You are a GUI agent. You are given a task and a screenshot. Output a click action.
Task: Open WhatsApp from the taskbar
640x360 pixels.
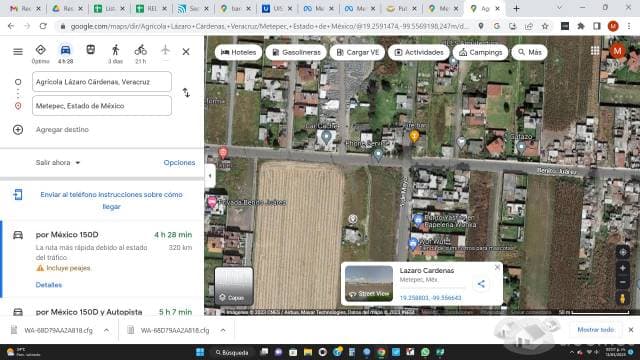[x=425, y=352]
